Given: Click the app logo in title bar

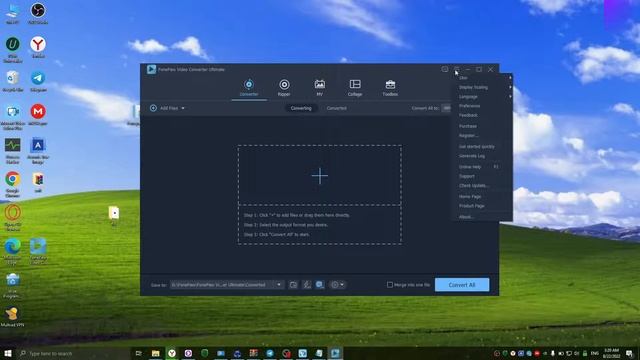Looking at the screenshot, I should click(151, 69).
